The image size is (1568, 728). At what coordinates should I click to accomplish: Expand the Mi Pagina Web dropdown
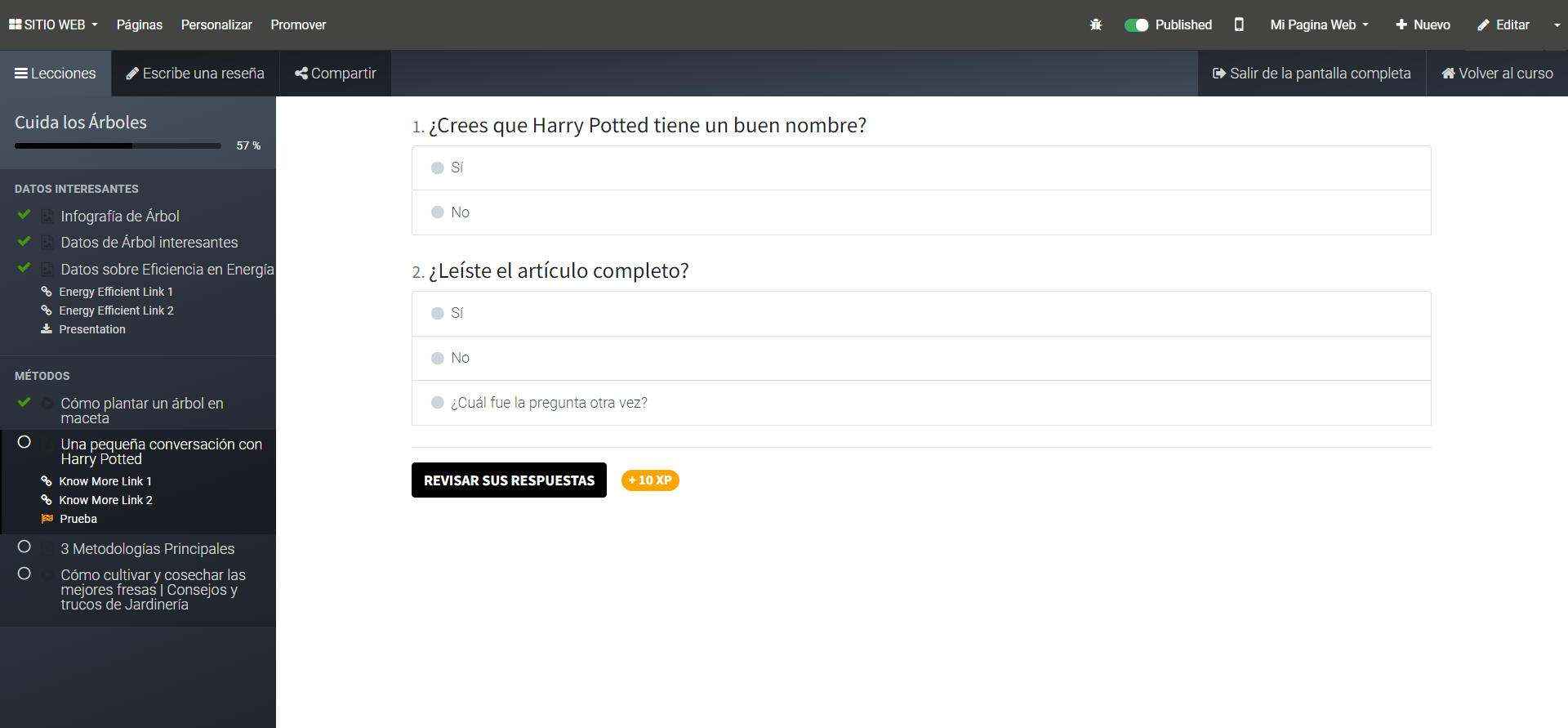click(x=1319, y=25)
